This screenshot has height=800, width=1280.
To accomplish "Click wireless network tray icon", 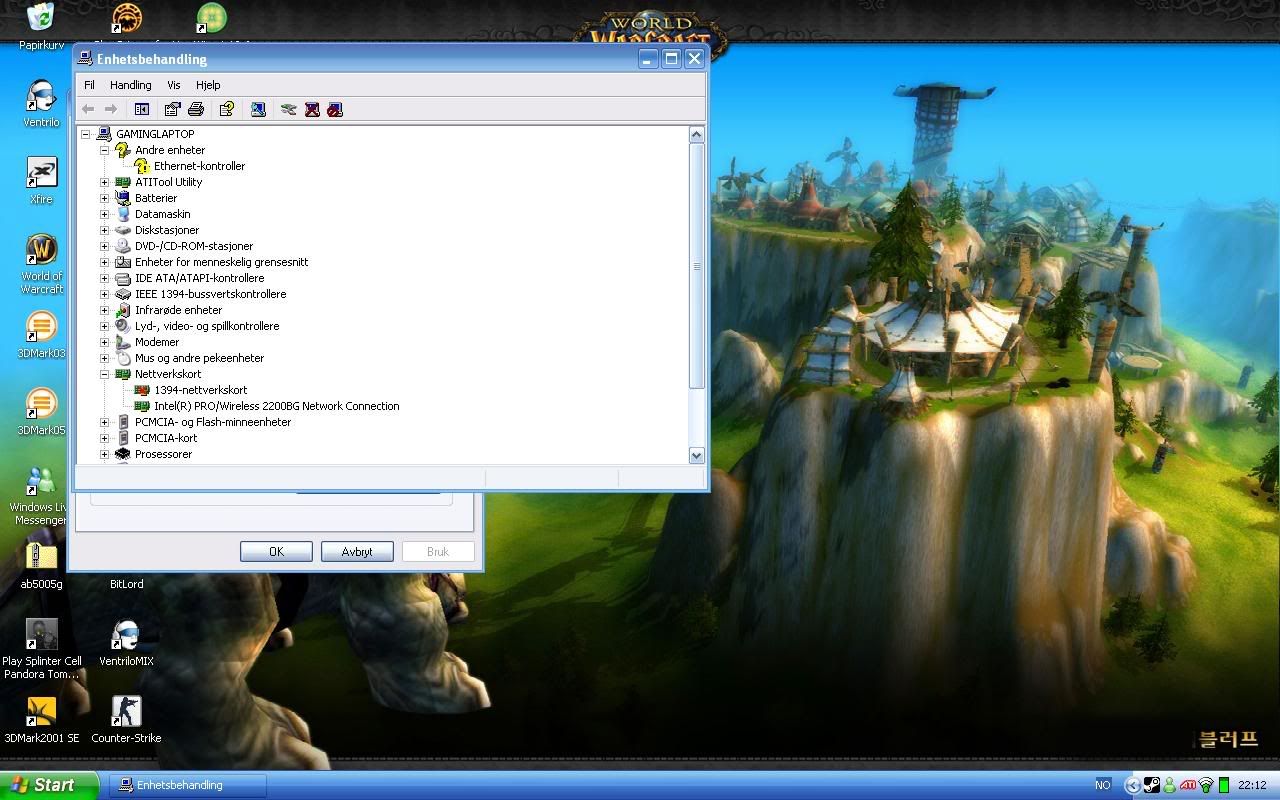I will (1206, 785).
